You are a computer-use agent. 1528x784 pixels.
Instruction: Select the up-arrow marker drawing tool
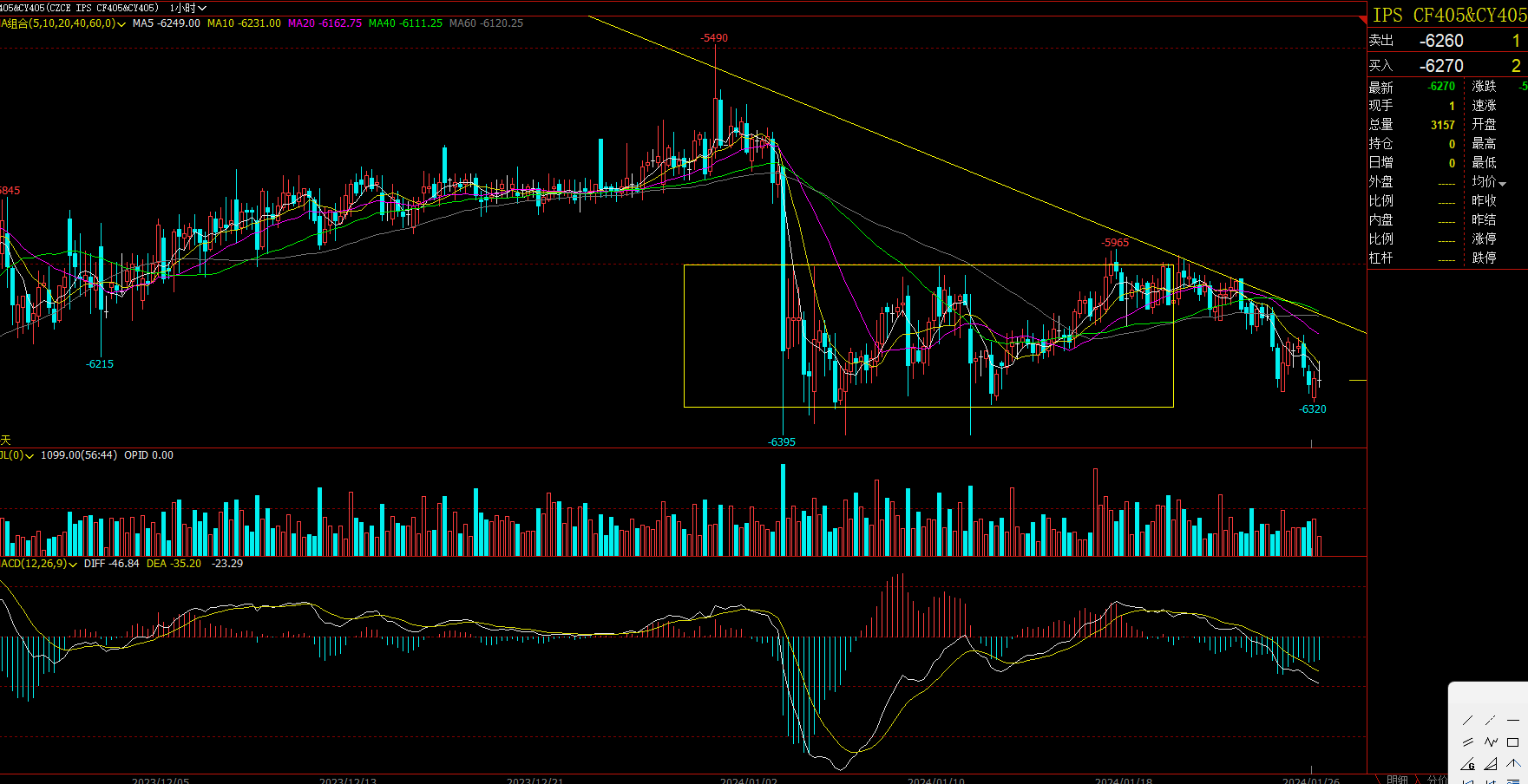tap(1512, 765)
